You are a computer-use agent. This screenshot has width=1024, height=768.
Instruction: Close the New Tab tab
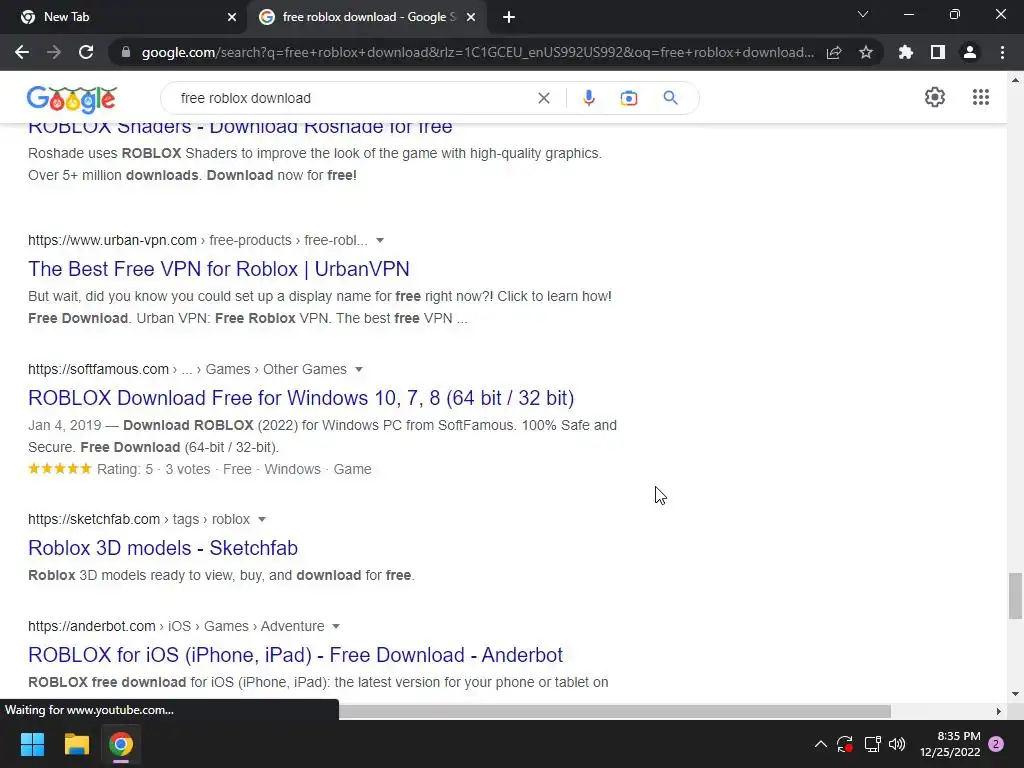point(232,17)
